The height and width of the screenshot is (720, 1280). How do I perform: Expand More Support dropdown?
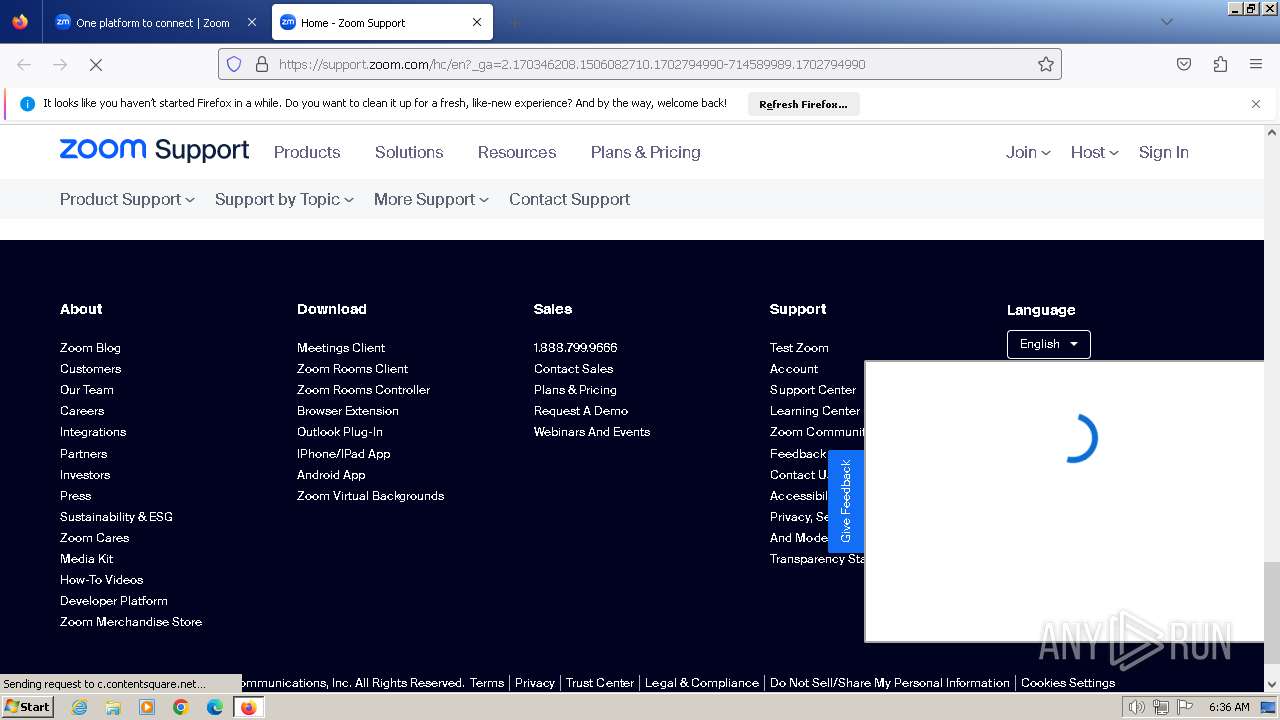tap(431, 199)
